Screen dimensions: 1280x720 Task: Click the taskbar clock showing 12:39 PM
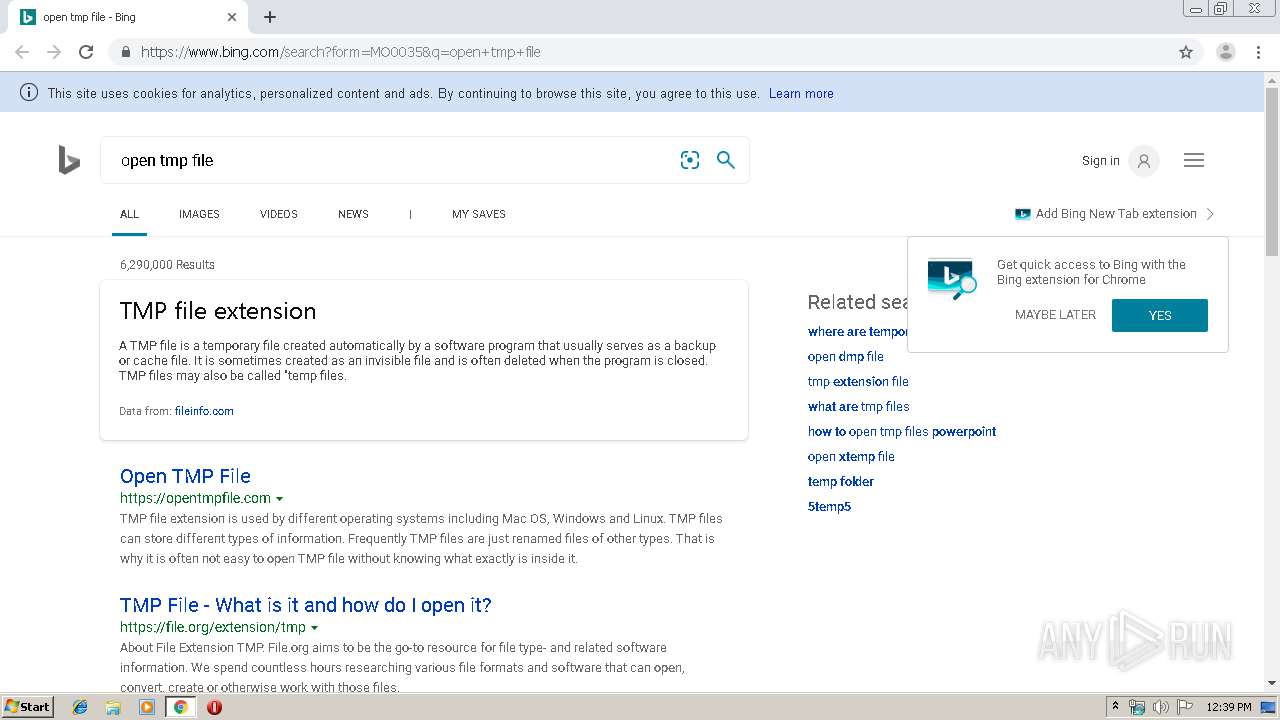[1229, 707]
